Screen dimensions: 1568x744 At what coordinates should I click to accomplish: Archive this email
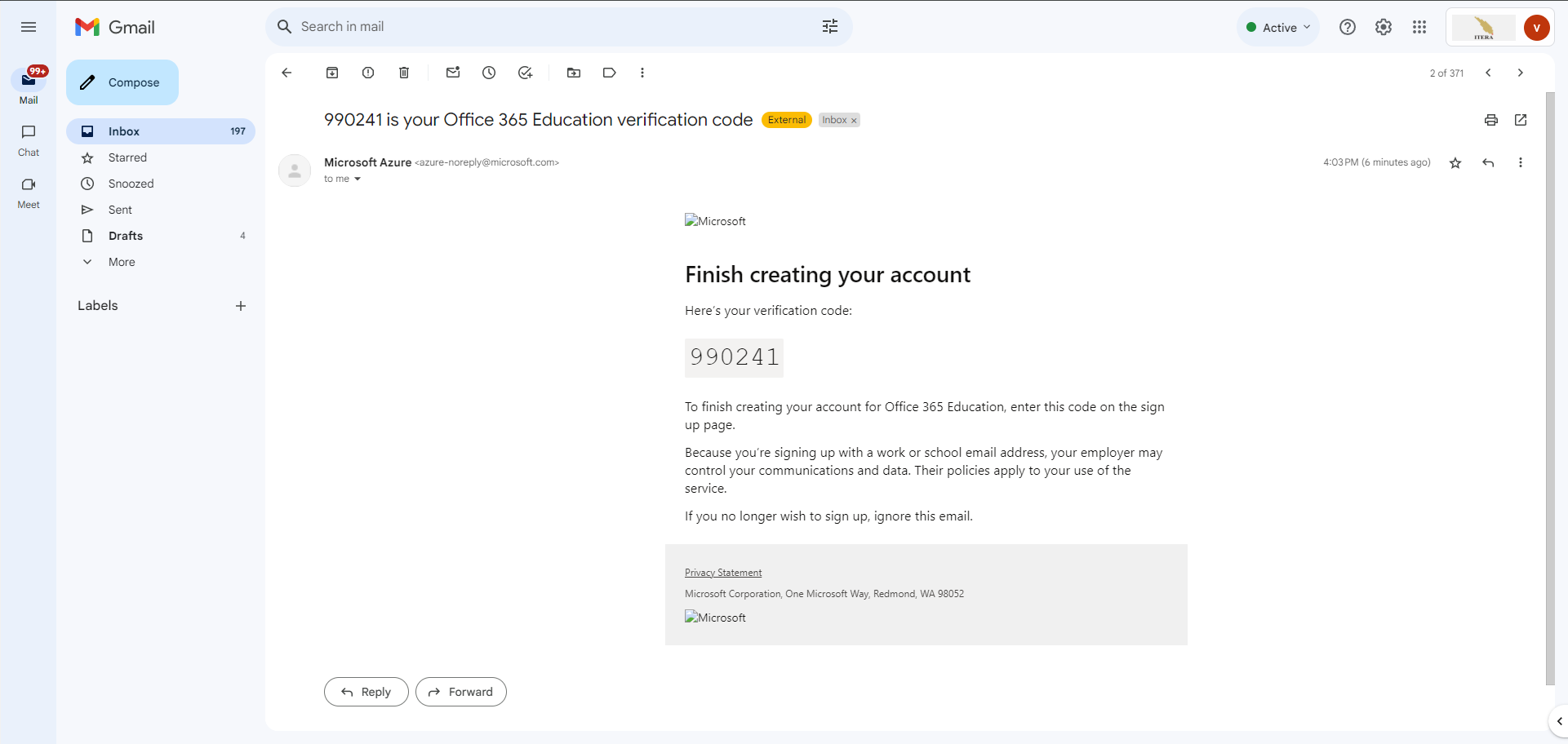click(x=332, y=73)
